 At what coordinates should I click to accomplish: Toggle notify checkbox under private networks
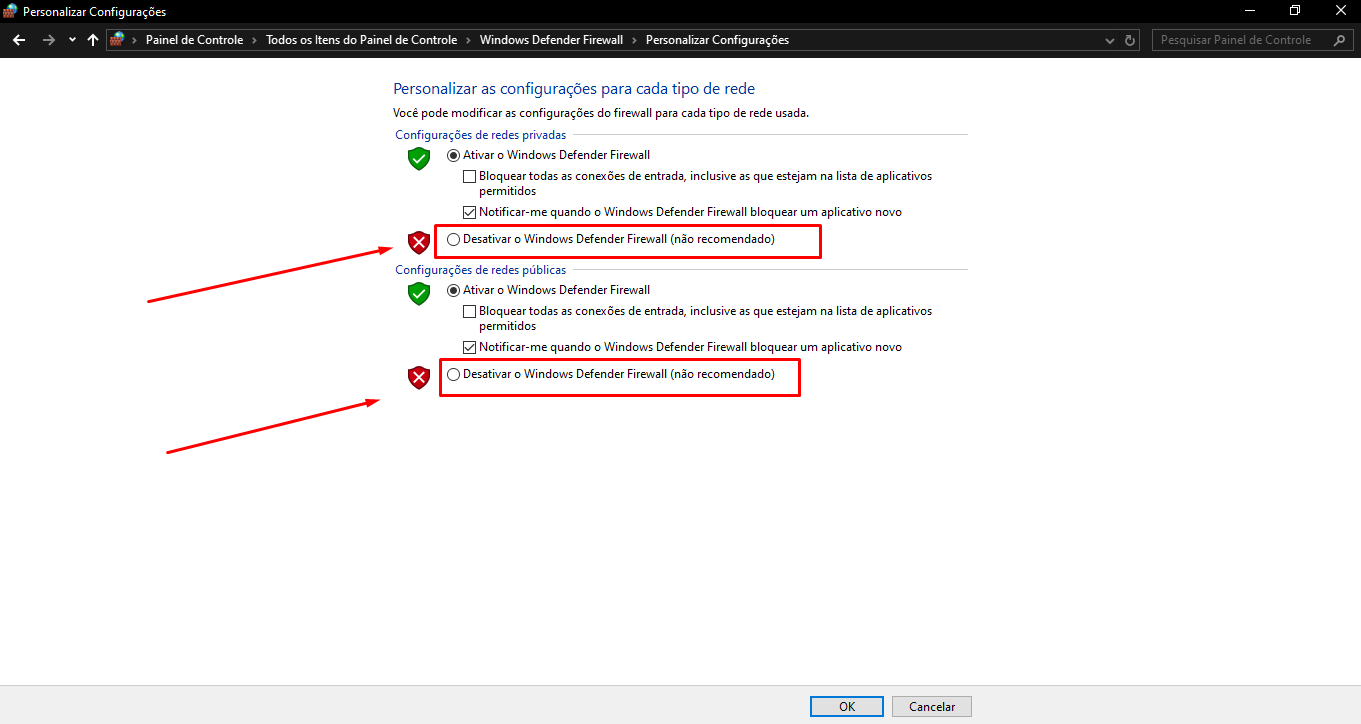[x=470, y=212]
